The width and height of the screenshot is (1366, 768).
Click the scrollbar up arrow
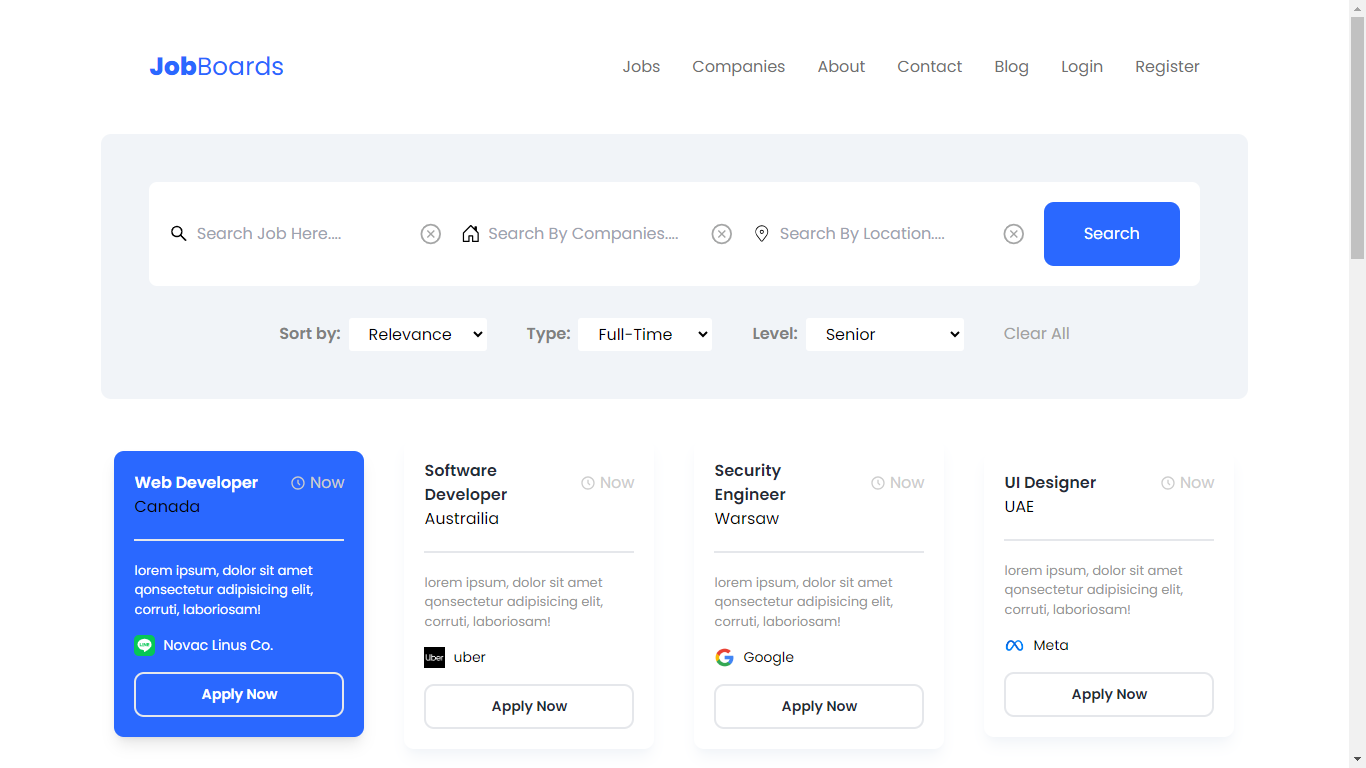pos(1357,8)
